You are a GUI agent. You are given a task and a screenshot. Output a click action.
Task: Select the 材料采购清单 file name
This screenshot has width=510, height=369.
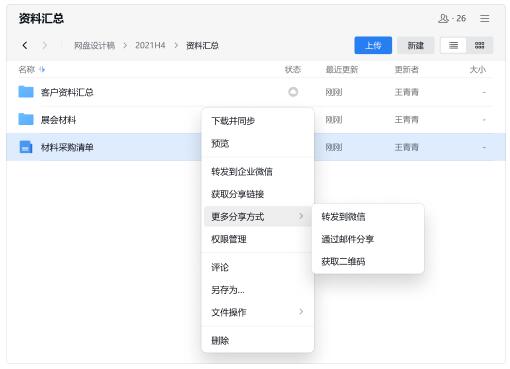67,147
